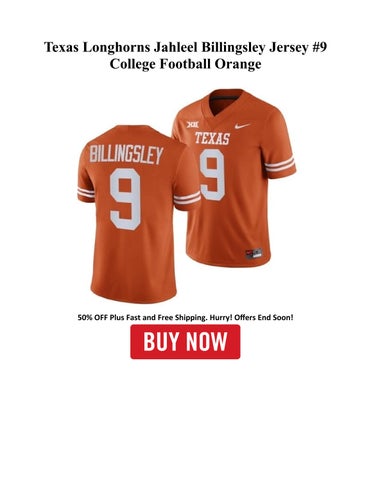
Task: Click the TEXAS wordmark on front jersey
Action: [212, 138]
